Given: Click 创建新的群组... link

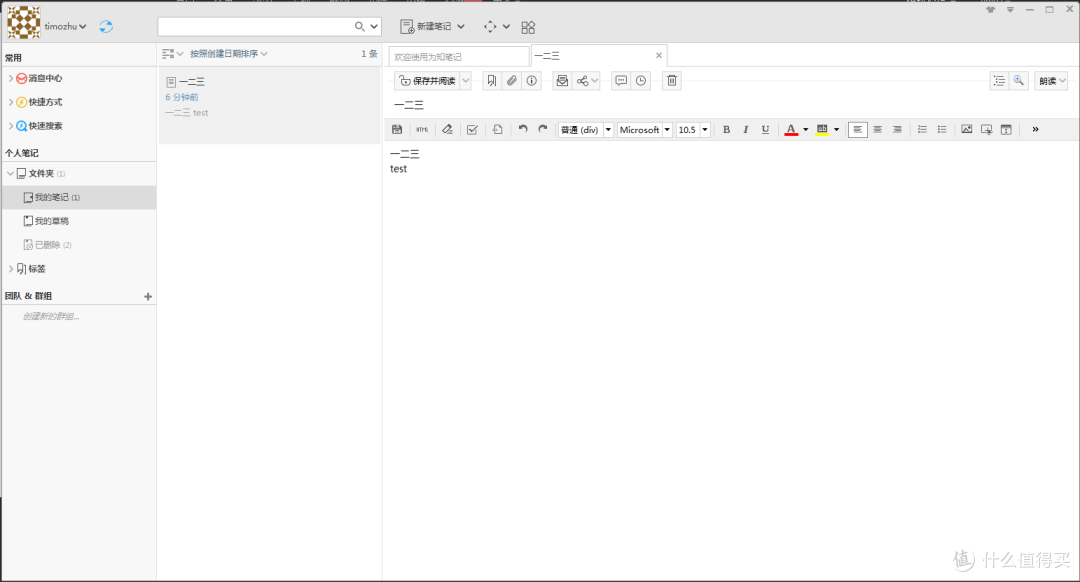Looking at the screenshot, I should [x=51, y=316].
